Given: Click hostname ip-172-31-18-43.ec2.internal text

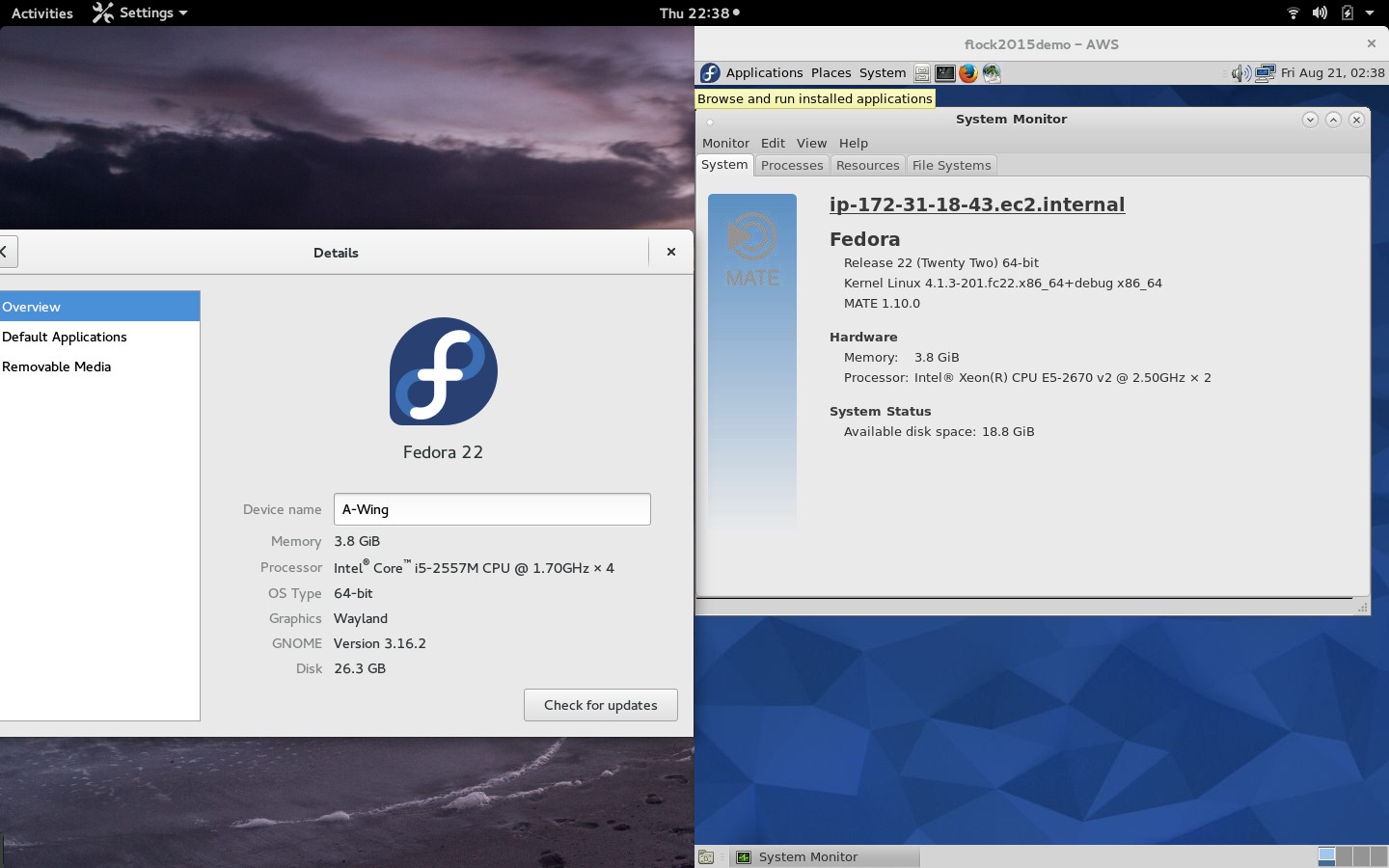Looking at the screenshot, I should [977, 204].
